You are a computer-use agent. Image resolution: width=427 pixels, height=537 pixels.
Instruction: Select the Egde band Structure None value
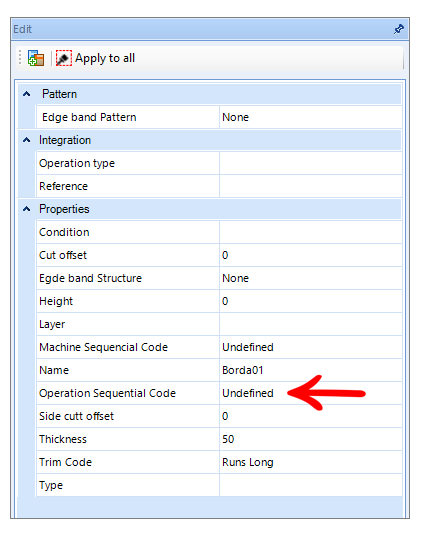pos(311,278)
